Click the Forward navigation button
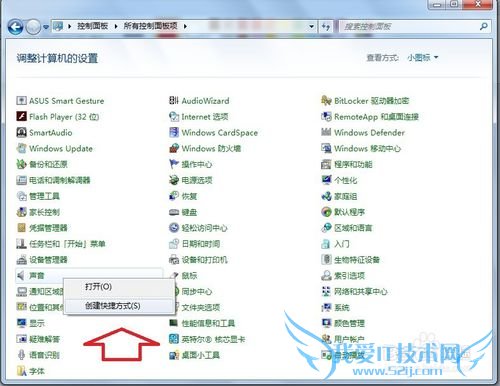This screenshot has height=386, width=500. (33, 27)
